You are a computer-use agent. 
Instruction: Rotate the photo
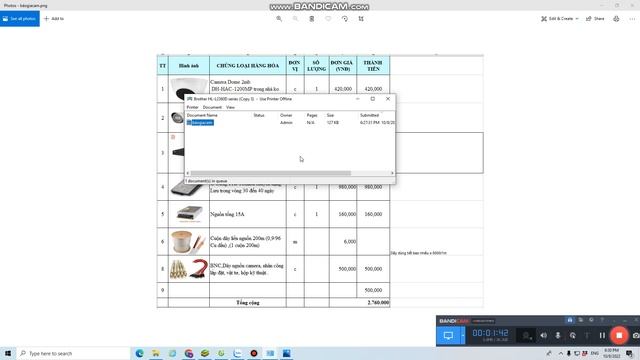tap(345, 19)
